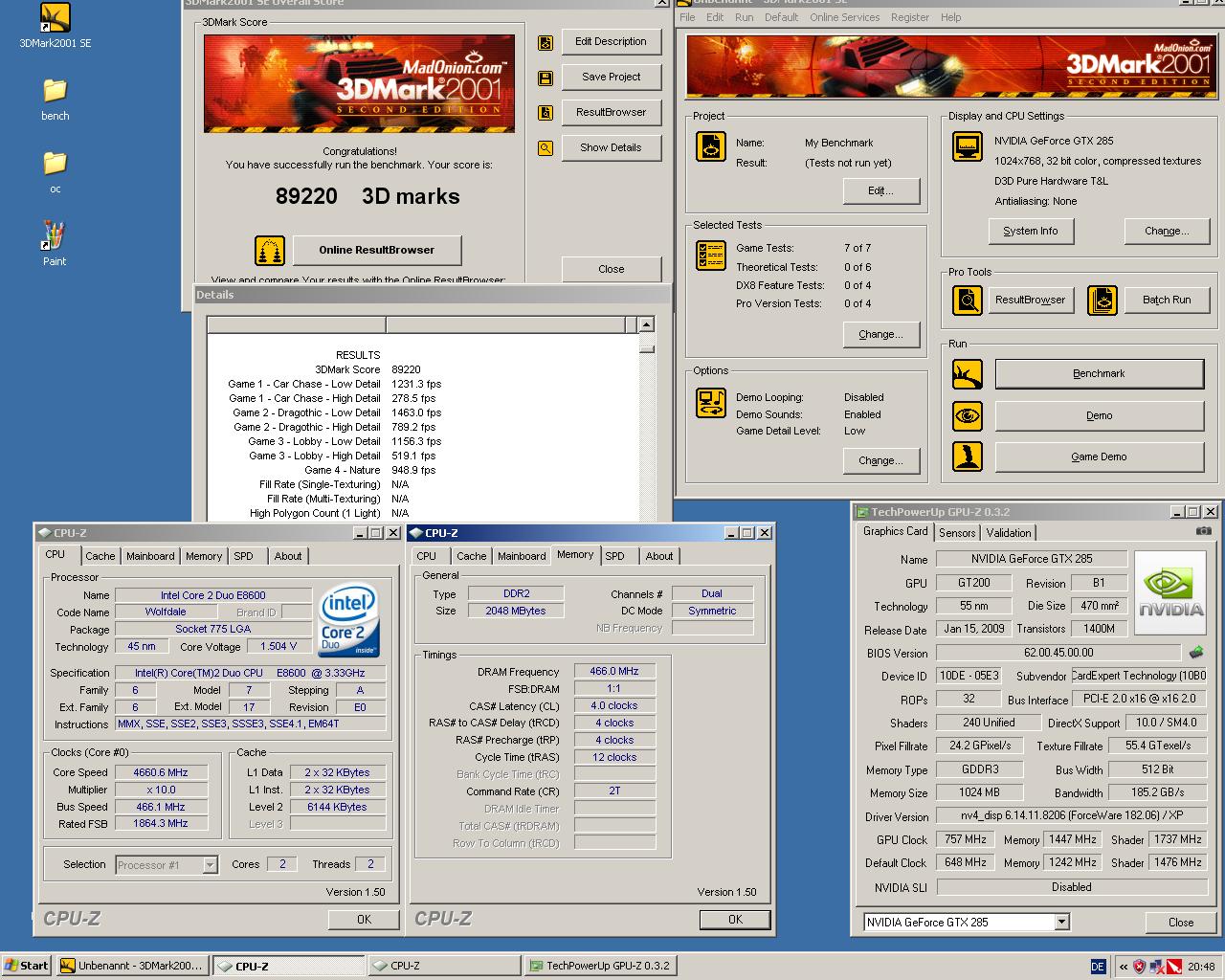The image size is (1225, 980).
Task: Click the Selected Tests checklist icon
Action: pyautogui.click(x=711, y=256)
